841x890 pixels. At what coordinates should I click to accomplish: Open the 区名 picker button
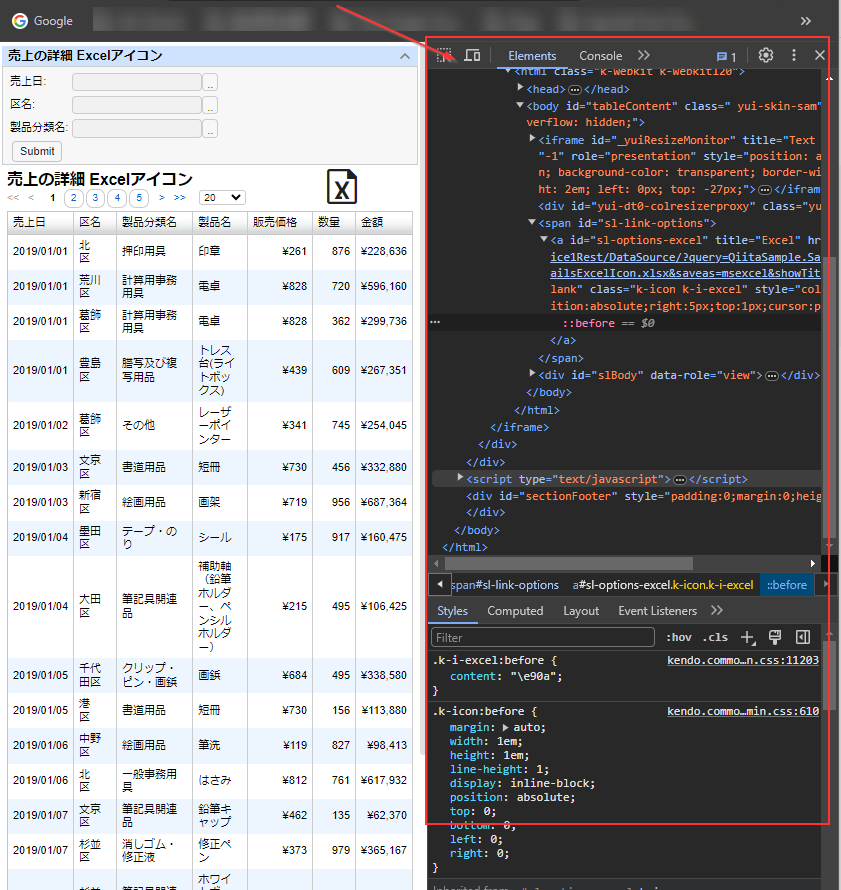210,105
